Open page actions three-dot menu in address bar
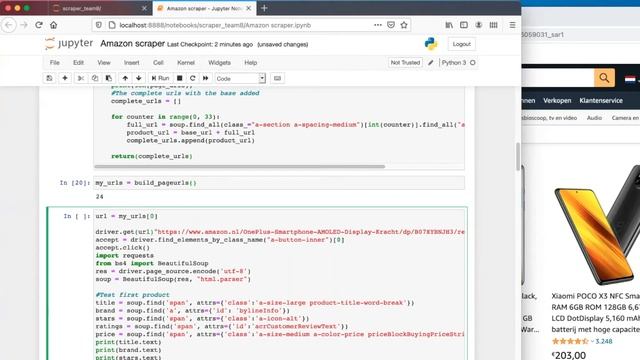 point(378,25)
